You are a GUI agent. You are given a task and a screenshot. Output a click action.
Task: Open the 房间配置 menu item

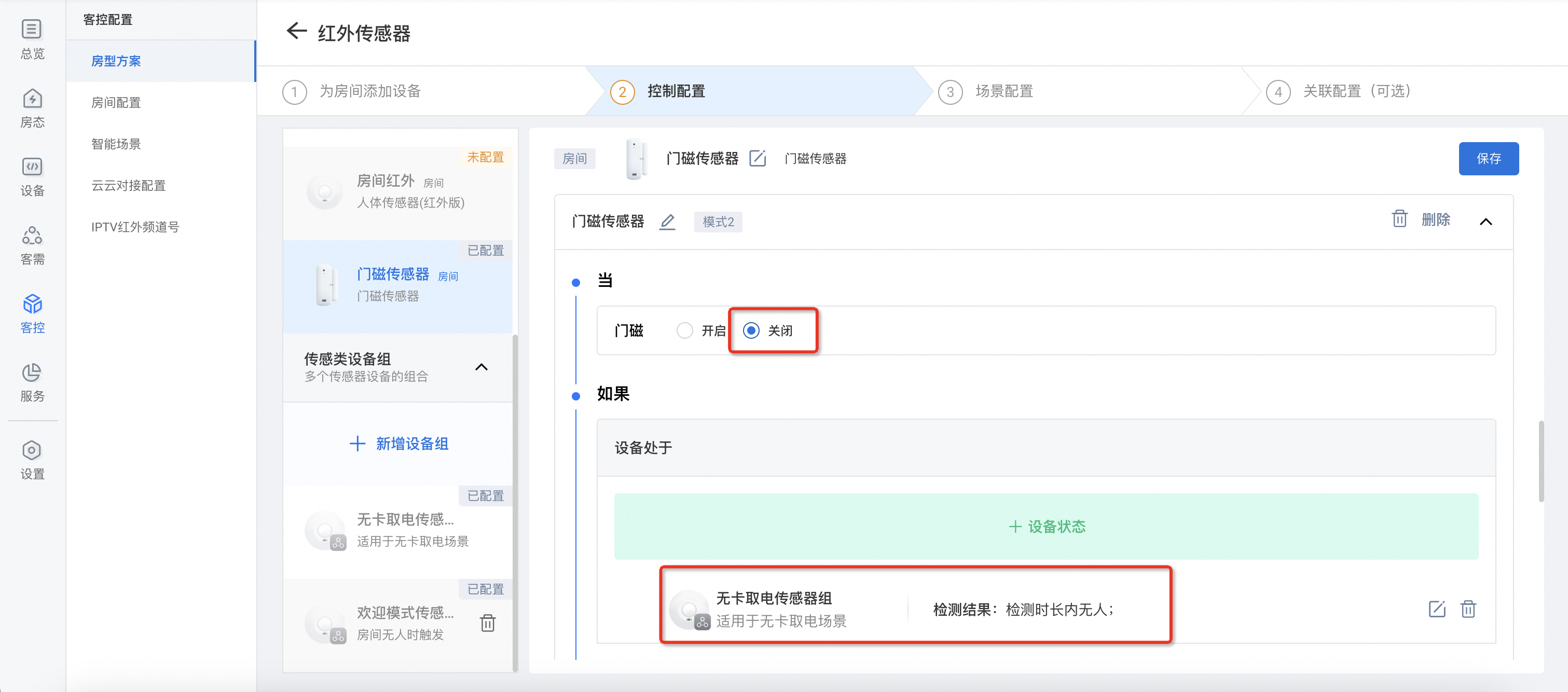[x=161, y=102]
